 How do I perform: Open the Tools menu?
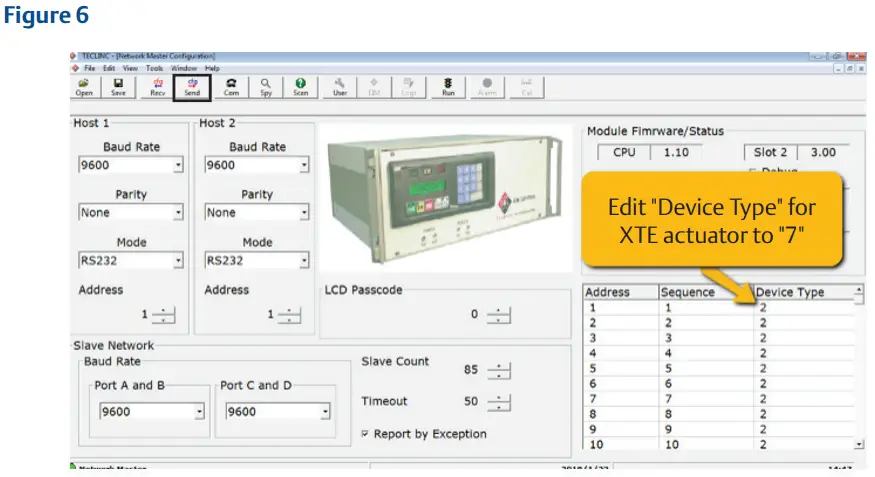coord(154,68)
